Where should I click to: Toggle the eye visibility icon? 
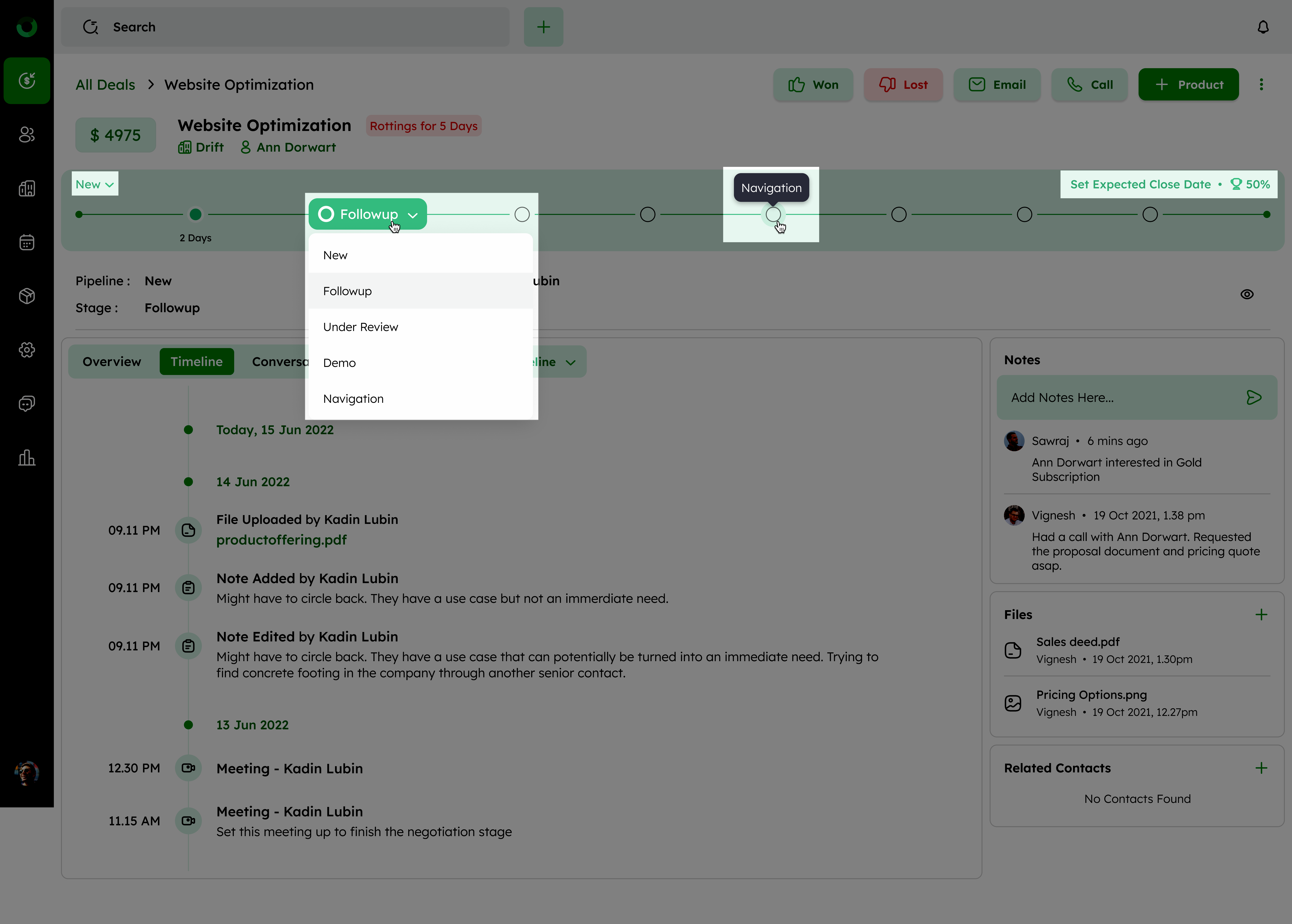(x=1247, y=294)
